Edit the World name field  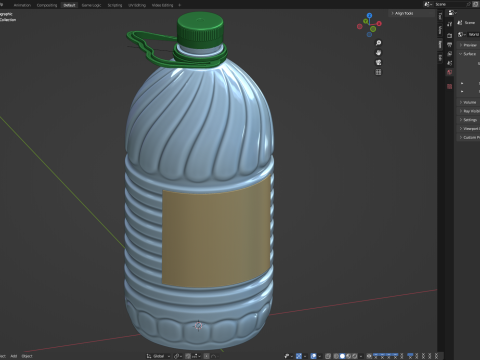pos(474,35)
